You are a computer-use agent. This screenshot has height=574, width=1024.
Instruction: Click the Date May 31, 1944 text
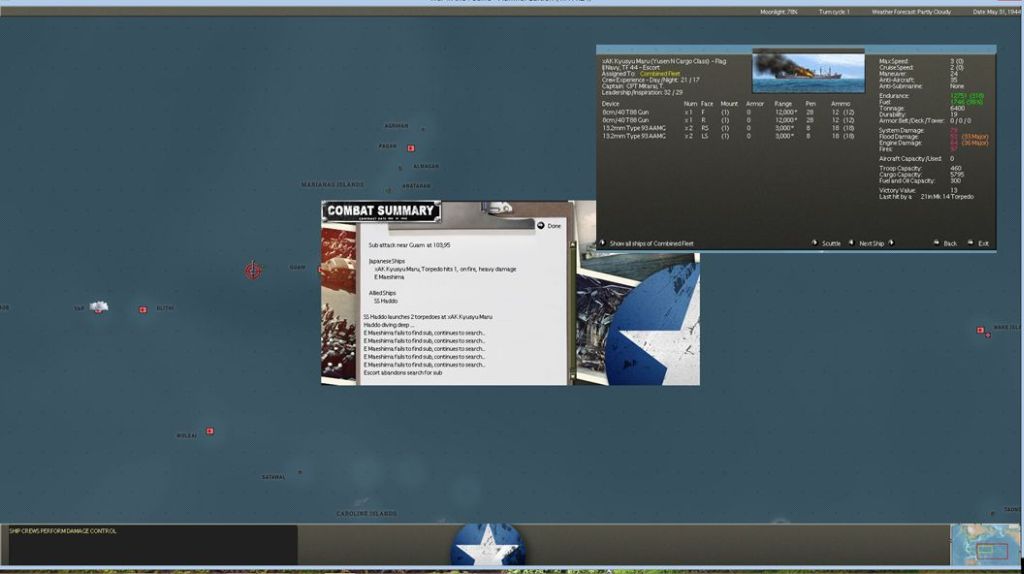pyautogui.click(x=997, y=12)
